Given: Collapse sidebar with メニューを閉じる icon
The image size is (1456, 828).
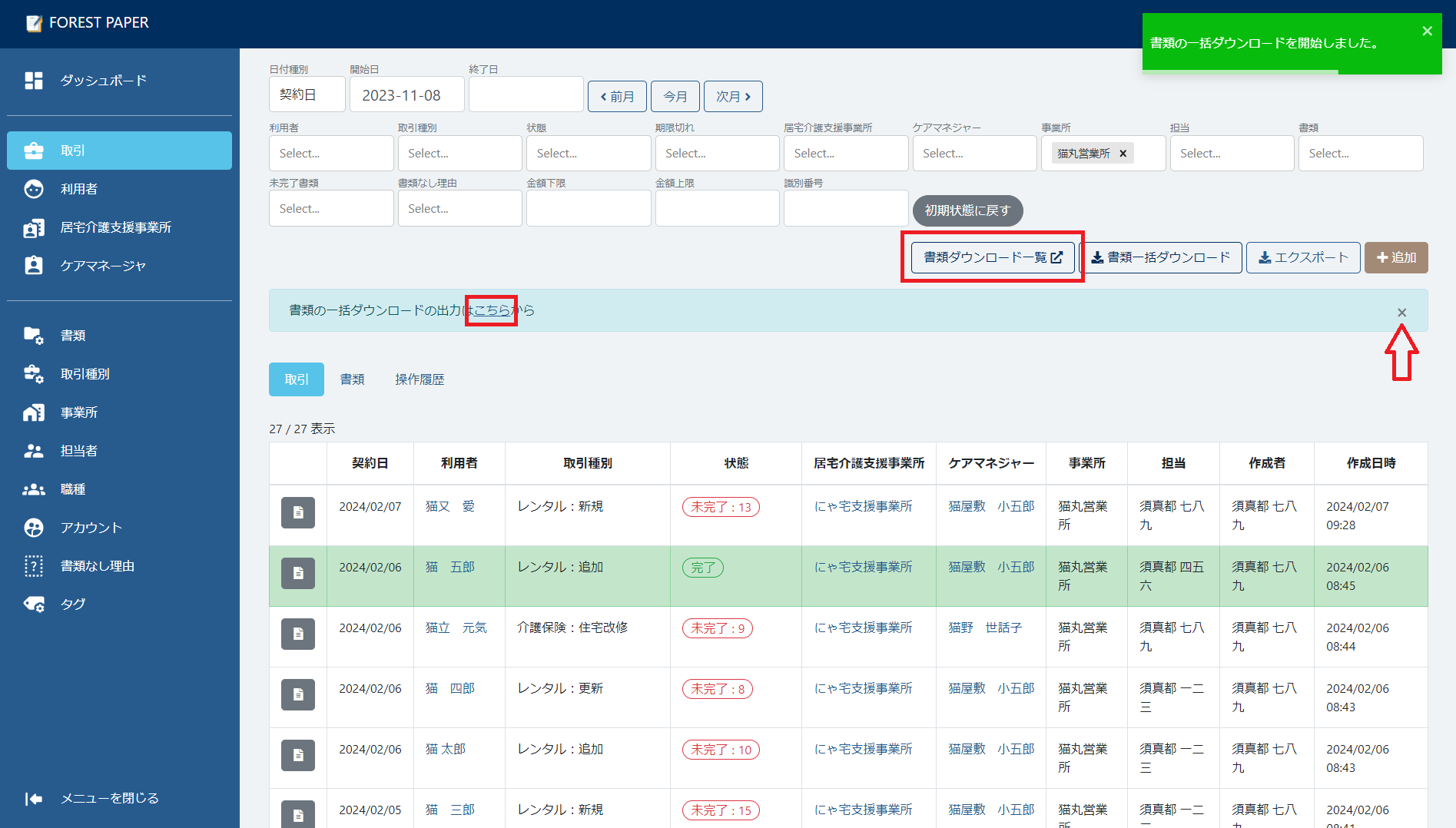Looking at the screenshot, I should coord(33,799).
